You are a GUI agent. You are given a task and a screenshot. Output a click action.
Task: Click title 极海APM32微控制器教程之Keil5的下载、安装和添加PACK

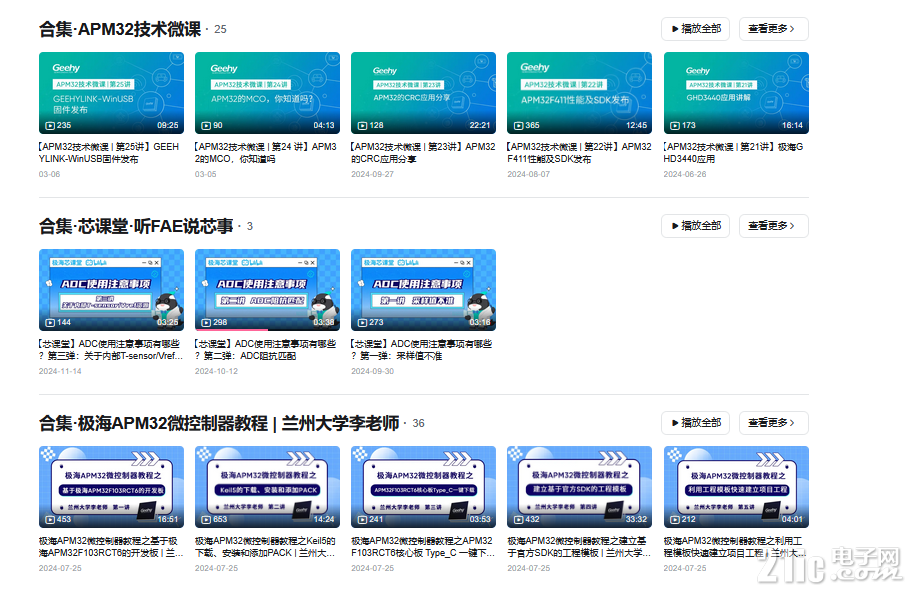pos(266,547)
